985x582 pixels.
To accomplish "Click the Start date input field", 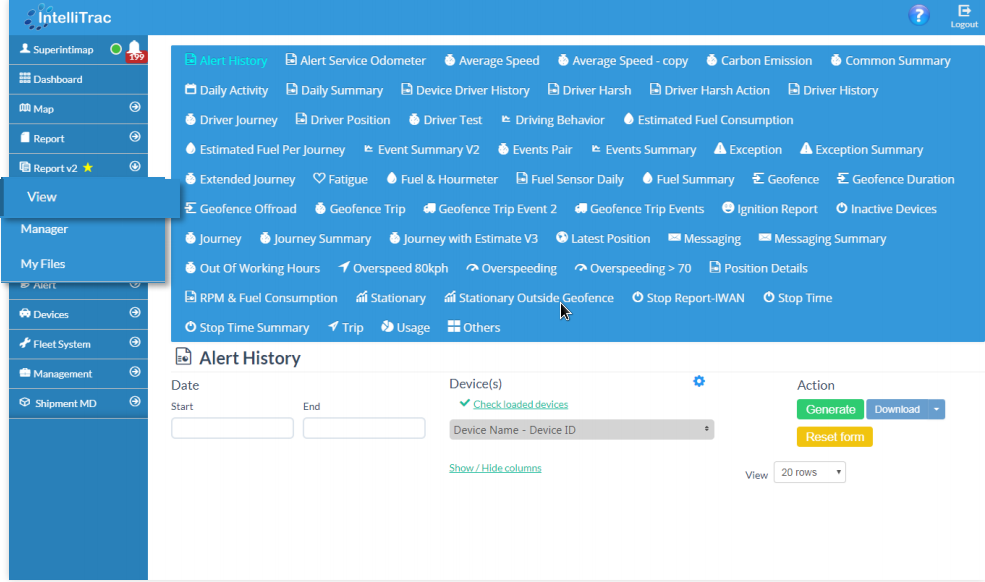I will 232,428.
